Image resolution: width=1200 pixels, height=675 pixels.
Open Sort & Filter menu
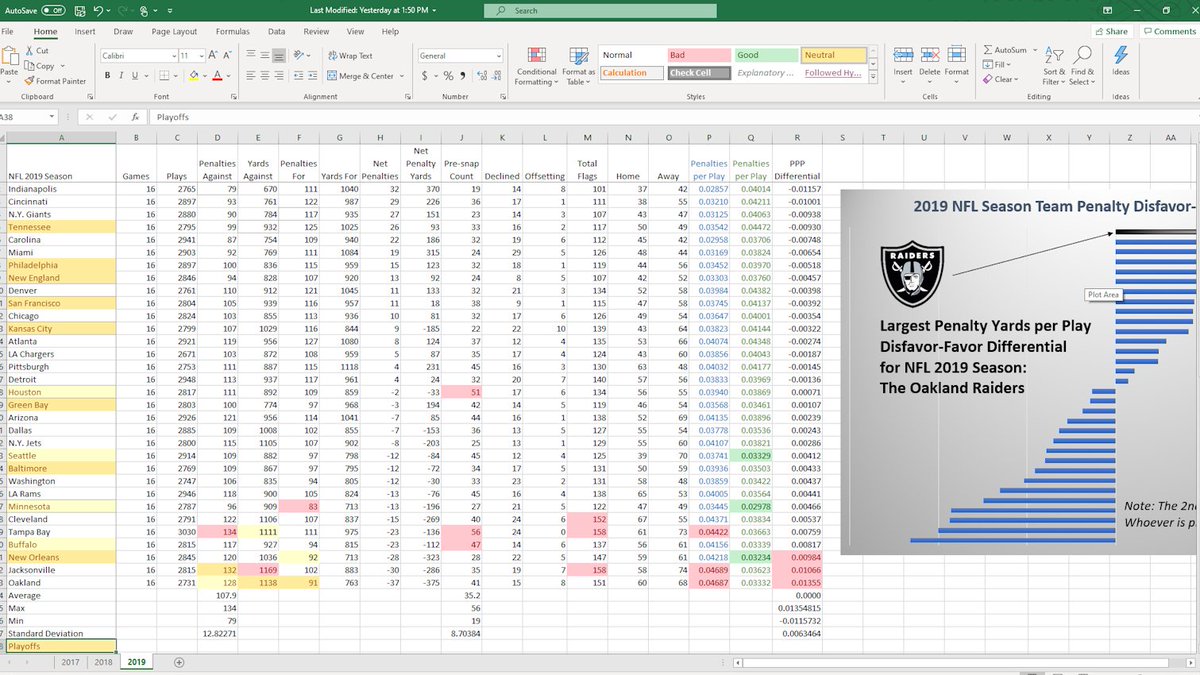(1054, 65)
